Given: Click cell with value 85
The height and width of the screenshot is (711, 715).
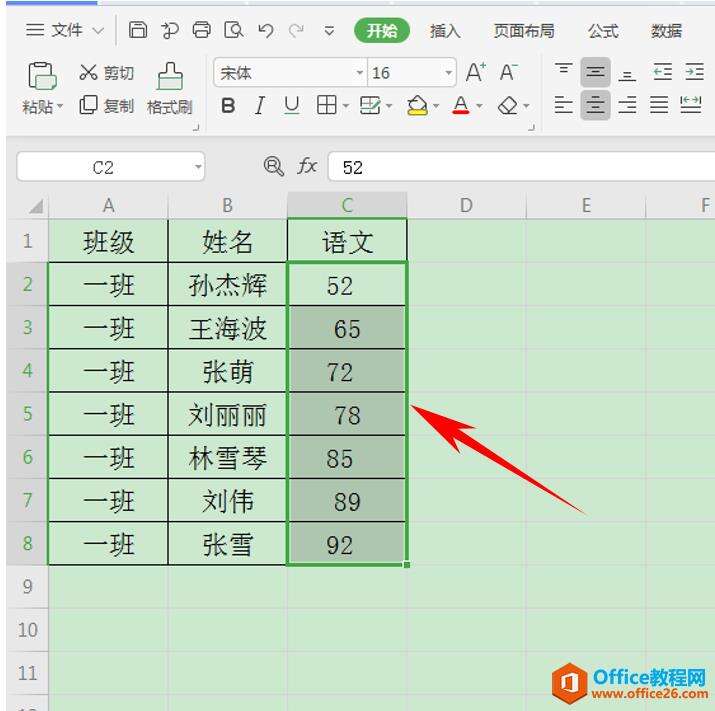Looking at the screenshot, I should 347,457.
